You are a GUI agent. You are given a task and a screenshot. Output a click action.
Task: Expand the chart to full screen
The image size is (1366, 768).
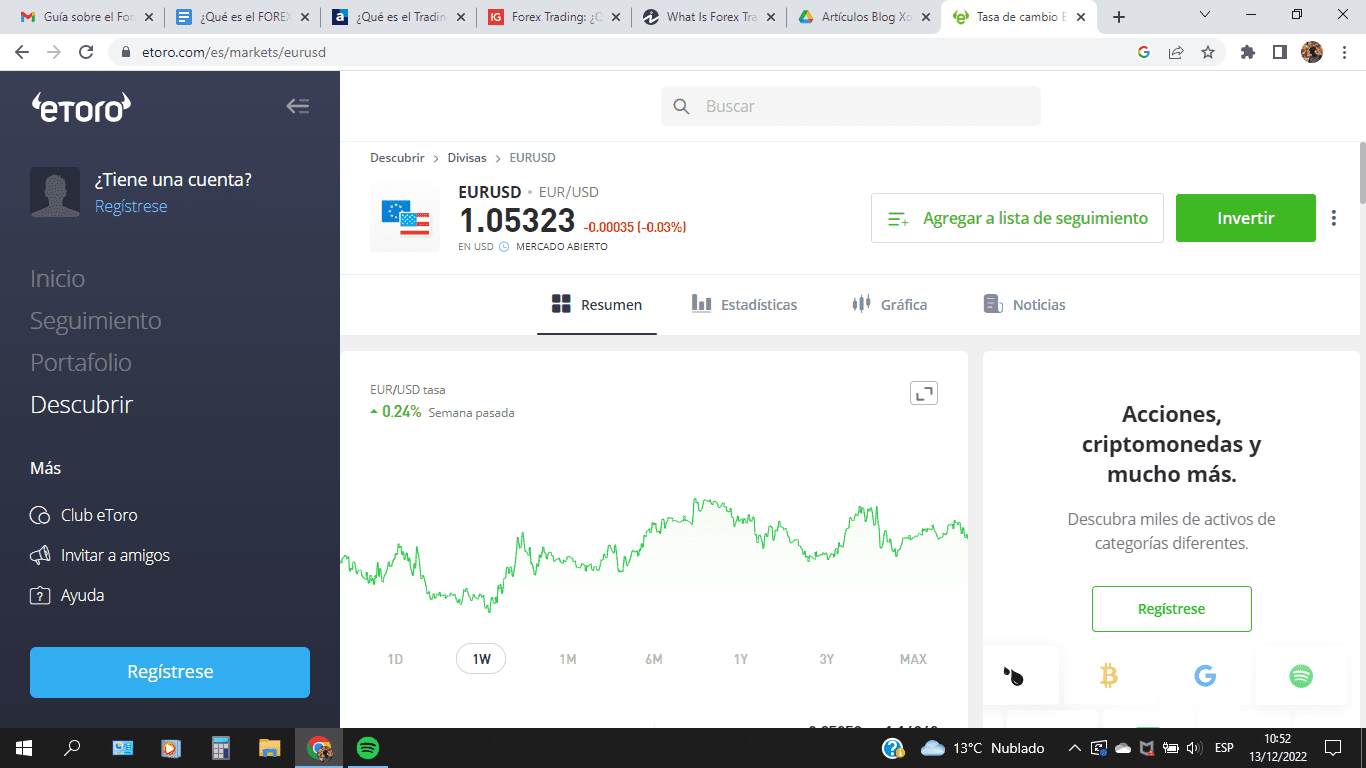point(924,393)
